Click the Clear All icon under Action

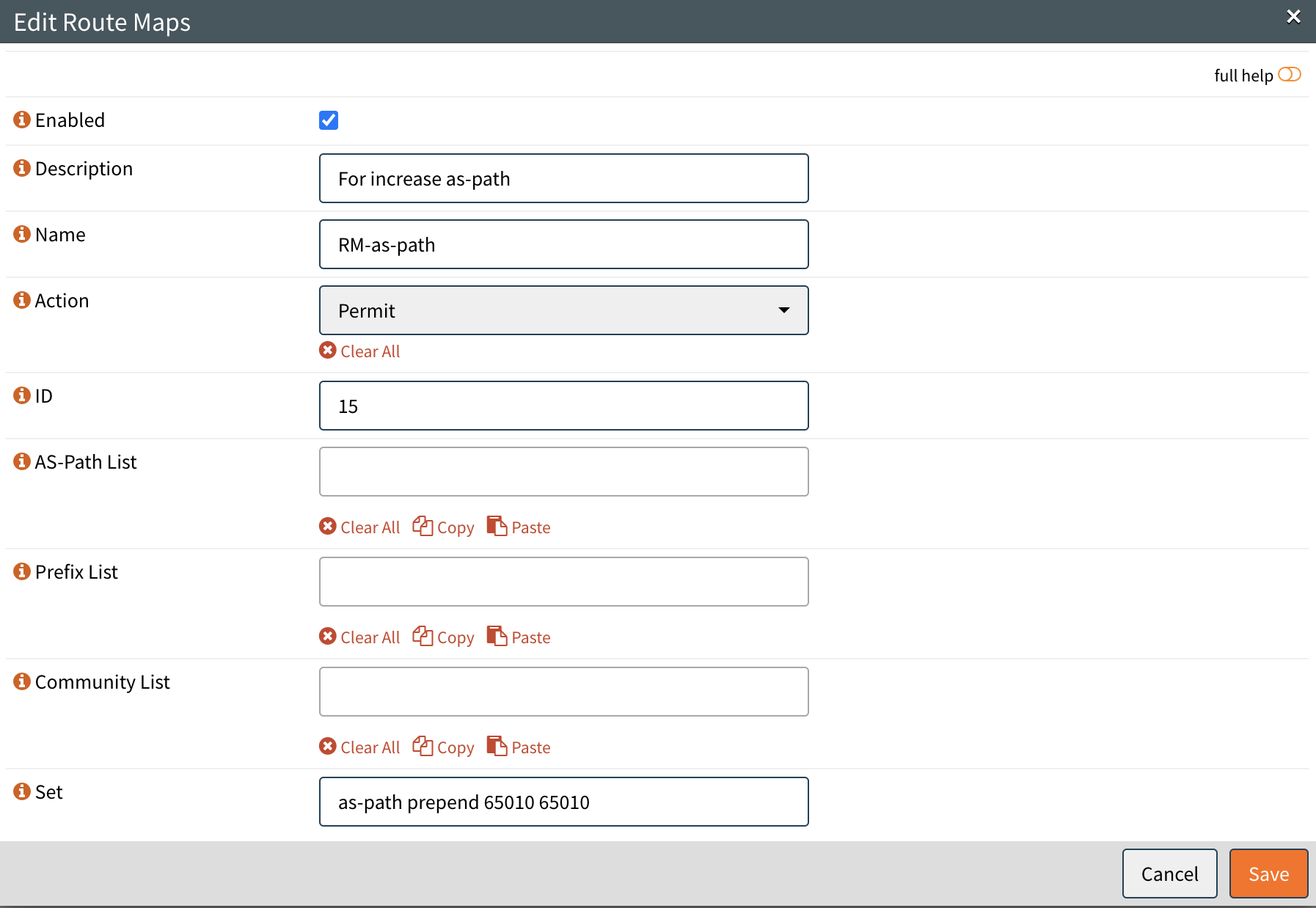[328, 351]
